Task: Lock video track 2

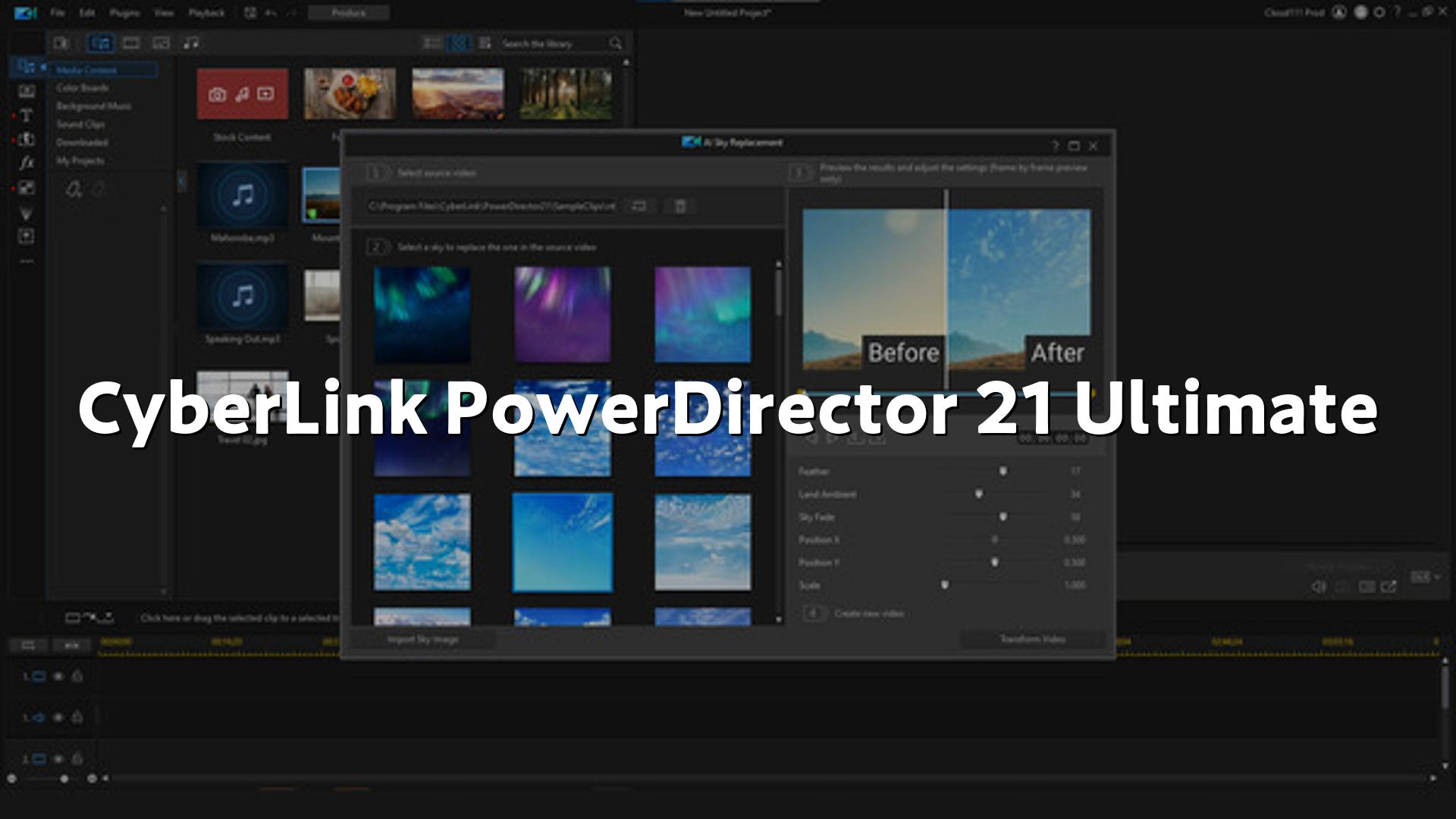Action: (77, 758)
